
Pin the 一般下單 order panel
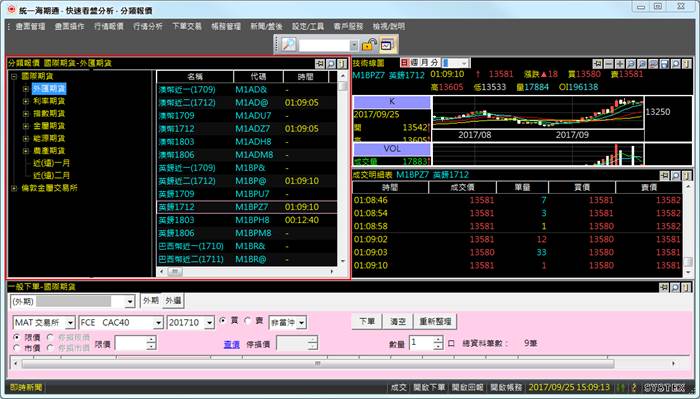(664, 287)
